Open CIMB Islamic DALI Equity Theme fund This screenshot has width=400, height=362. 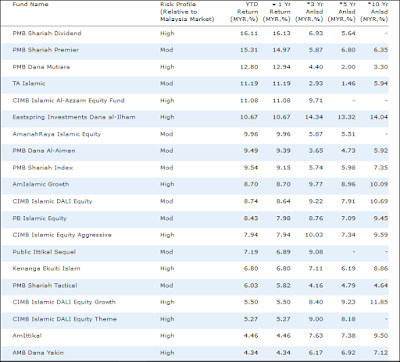point(65,319)
